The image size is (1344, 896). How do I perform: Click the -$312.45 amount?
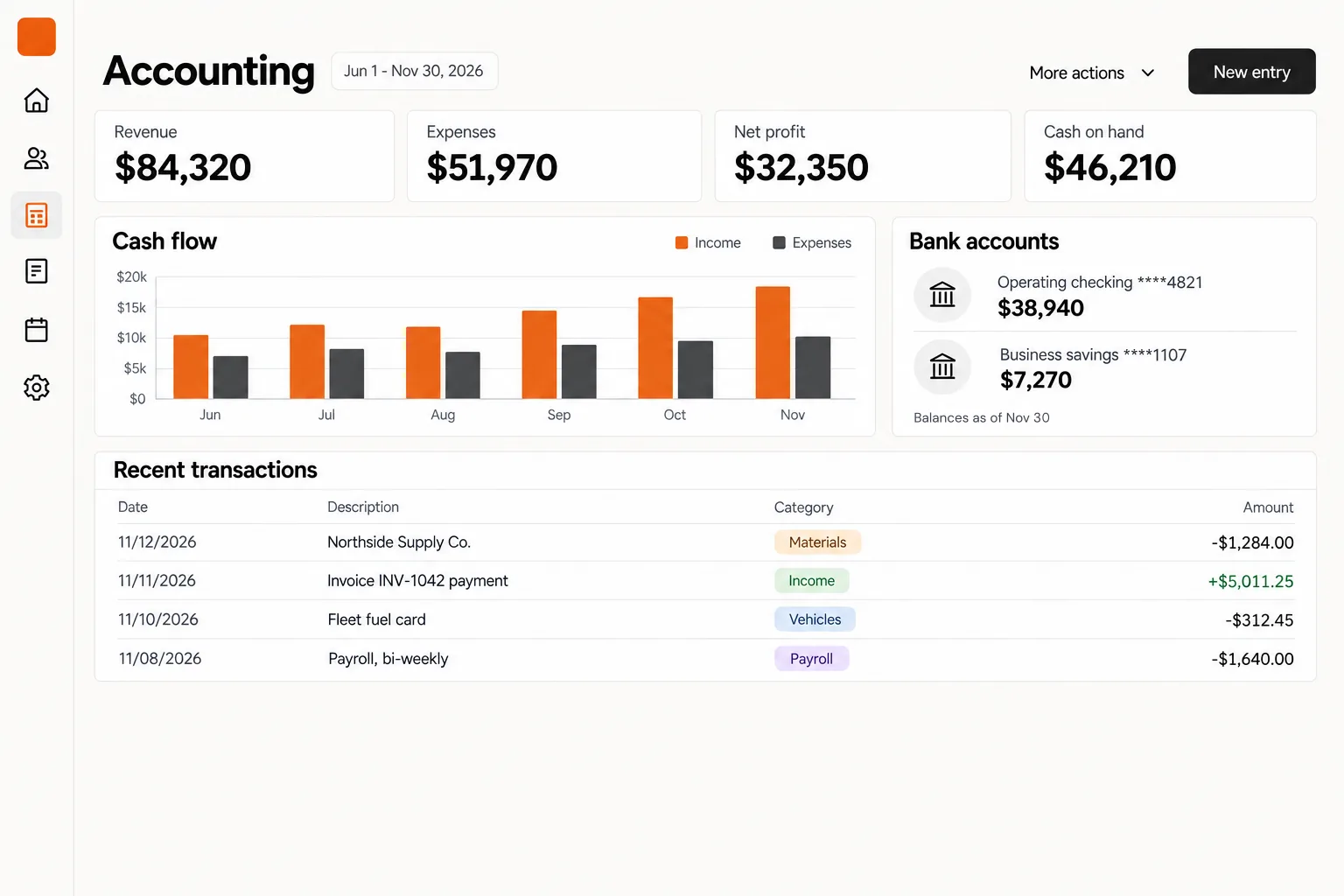pyautogui.click(x=1259, y=620)
